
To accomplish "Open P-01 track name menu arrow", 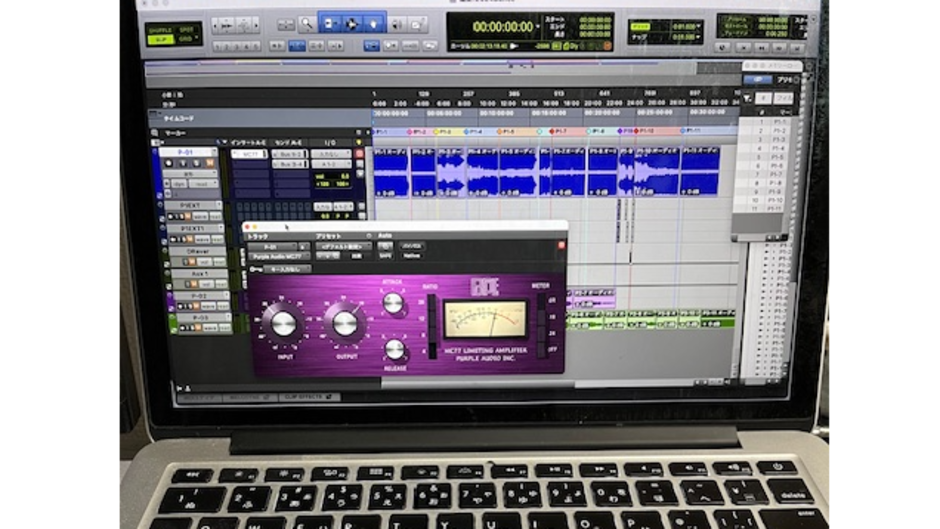I will 215,152.
